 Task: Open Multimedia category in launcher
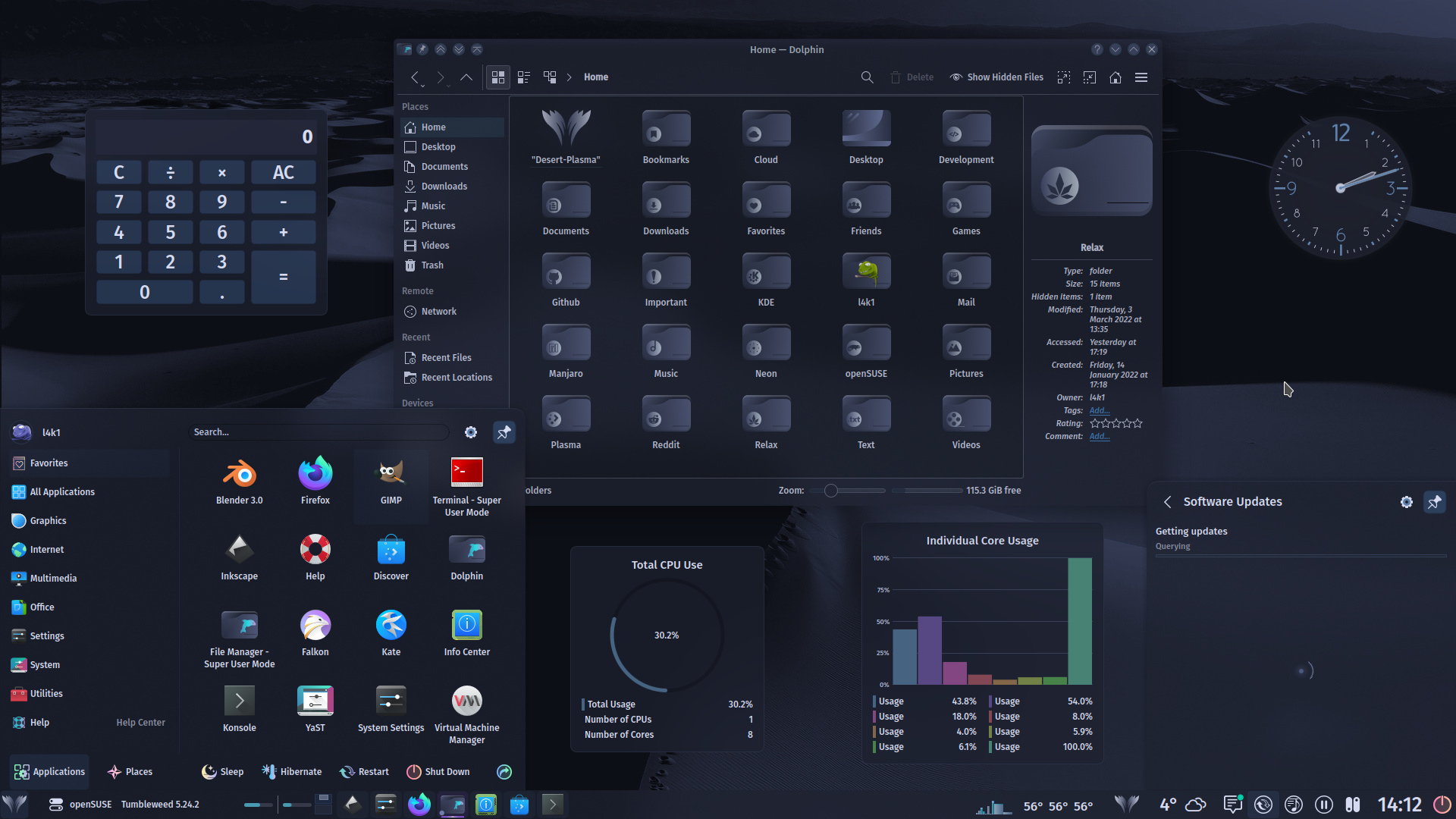89,579
